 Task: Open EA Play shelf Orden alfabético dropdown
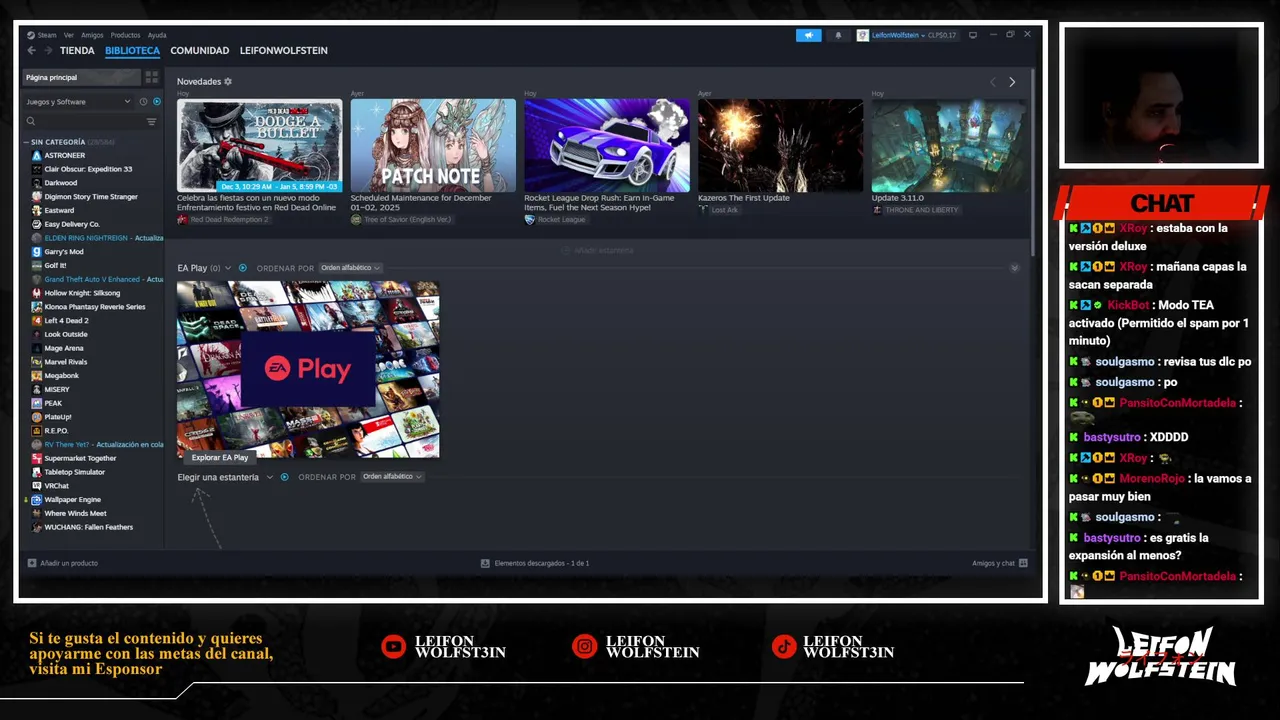click(x=350, y=268)
